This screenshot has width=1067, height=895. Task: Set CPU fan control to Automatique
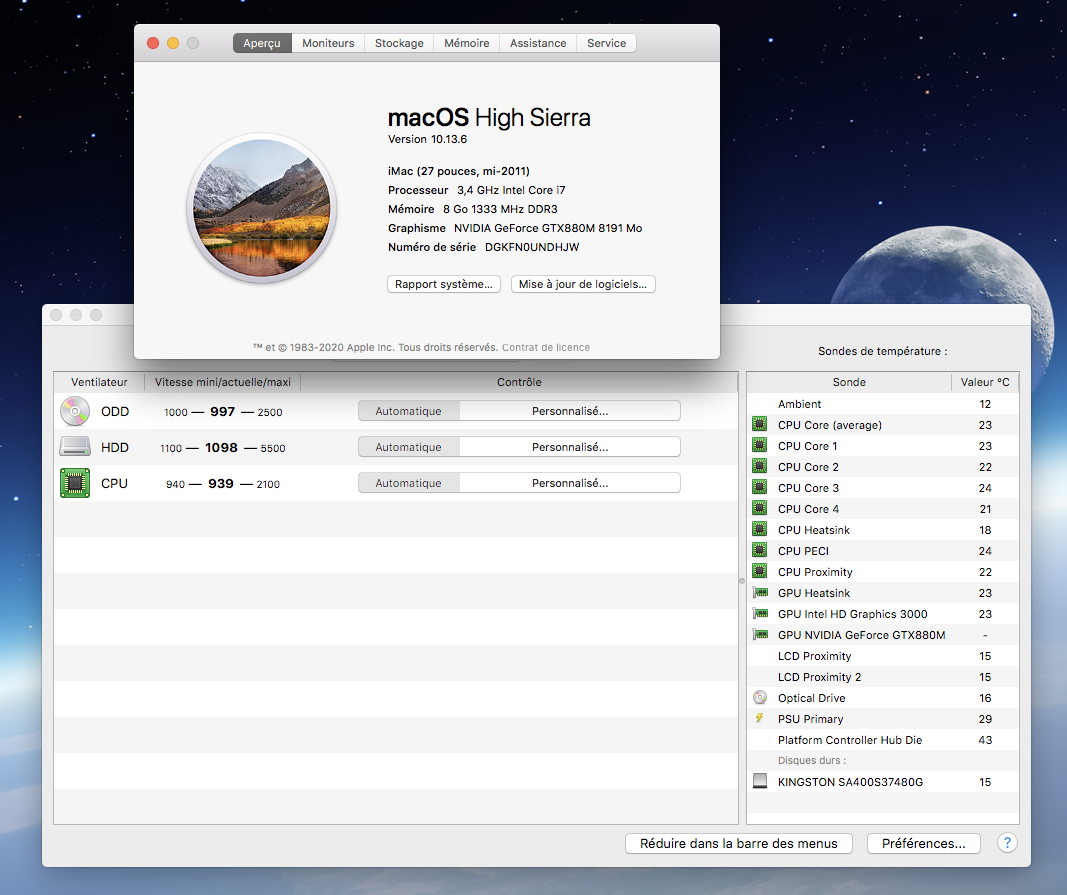point(408,483)
